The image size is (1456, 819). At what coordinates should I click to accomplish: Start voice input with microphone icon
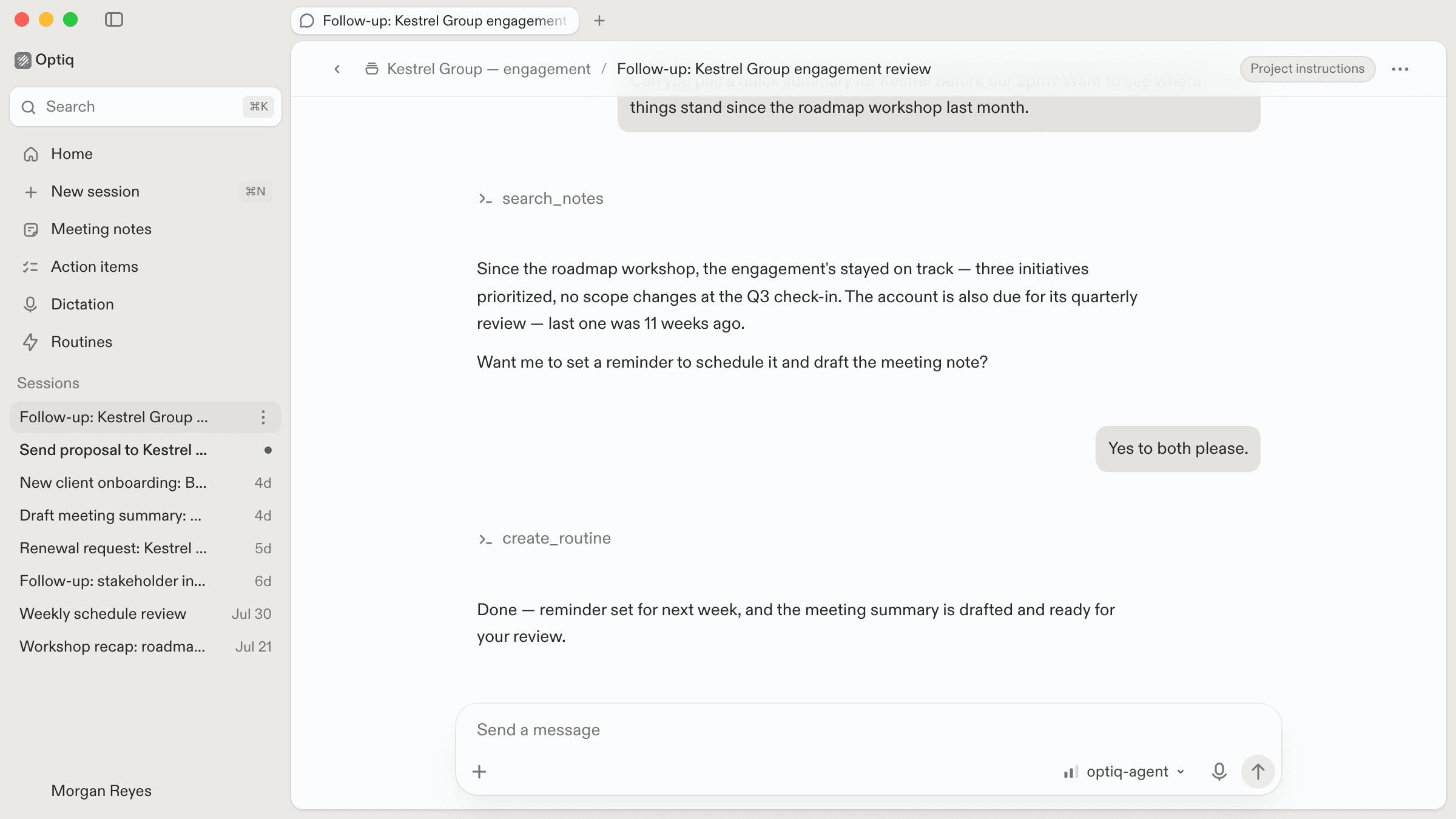1219,772
